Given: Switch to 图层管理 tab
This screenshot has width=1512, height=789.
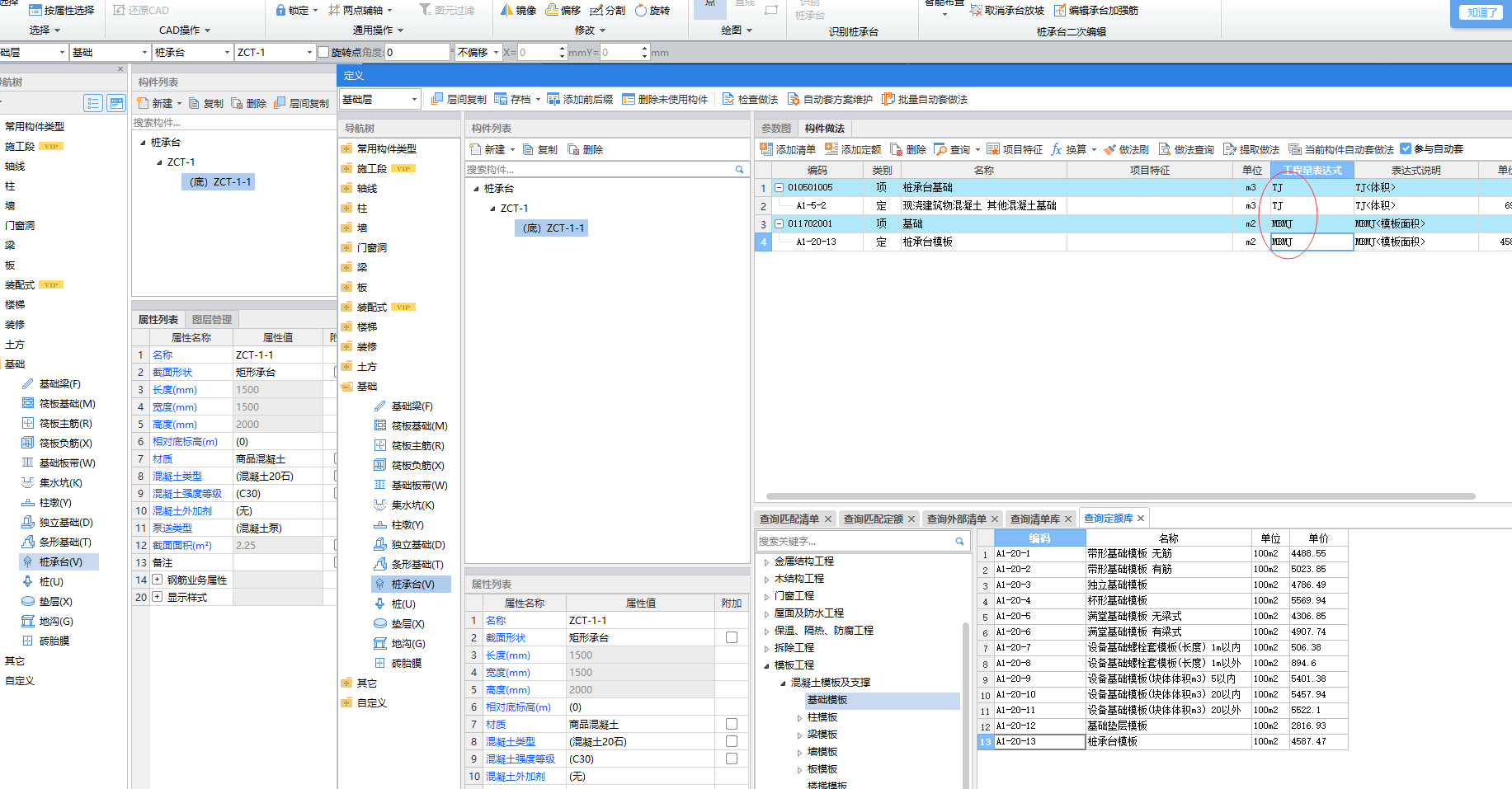Looking at the screenshot, I should click(212, 319).
